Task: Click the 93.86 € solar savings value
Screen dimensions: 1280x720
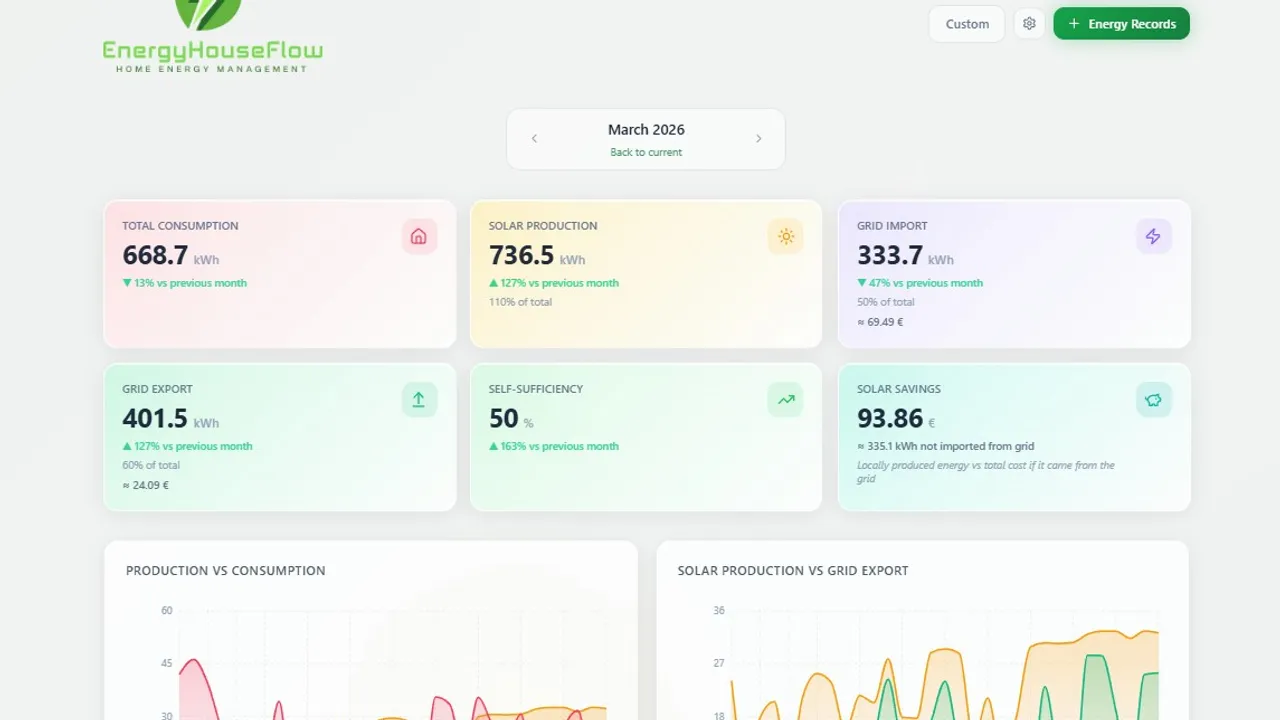Action: click(896, 419)
